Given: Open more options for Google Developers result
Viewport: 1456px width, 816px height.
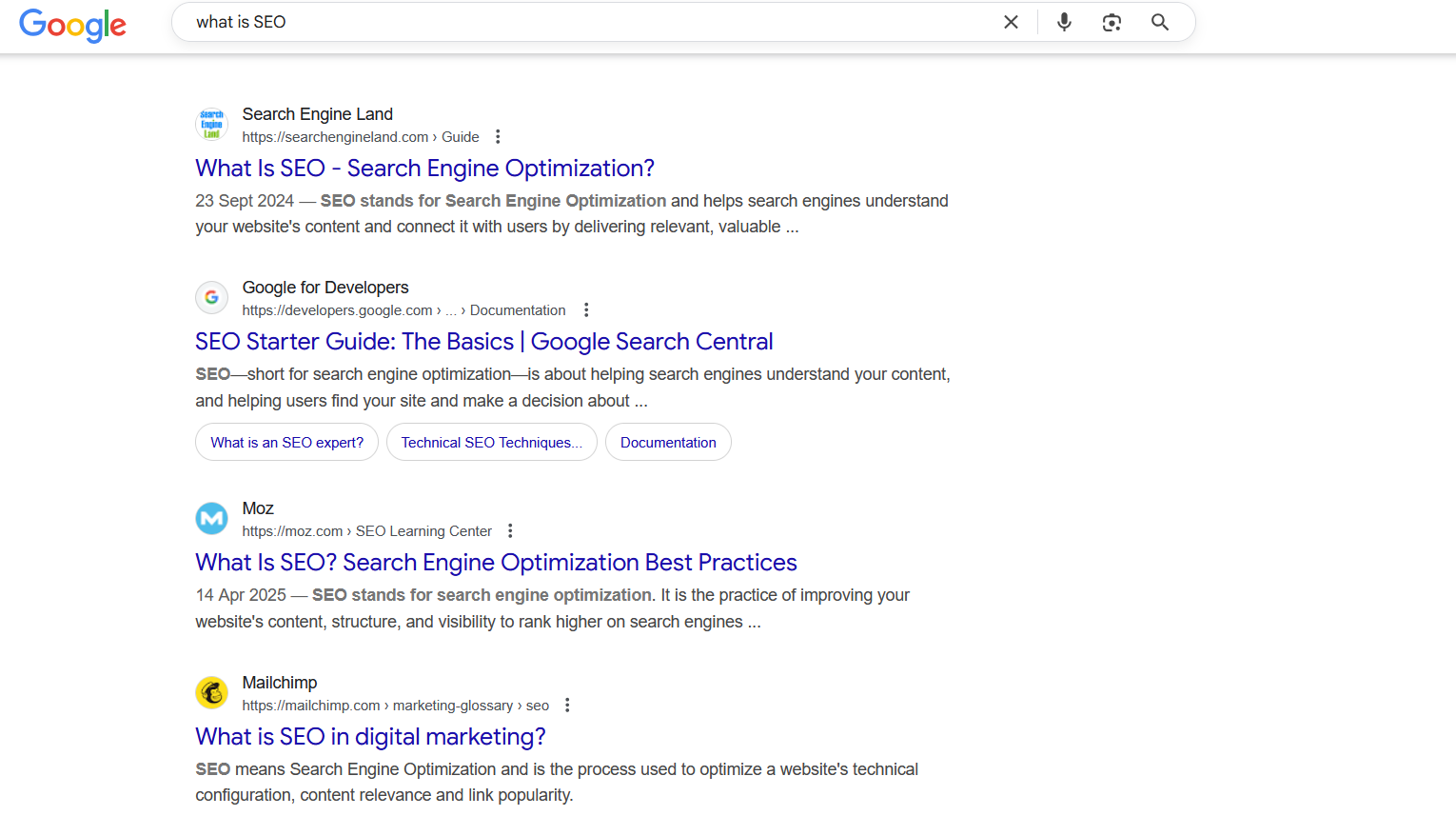Looking at the screenshot, I should 586,310.
